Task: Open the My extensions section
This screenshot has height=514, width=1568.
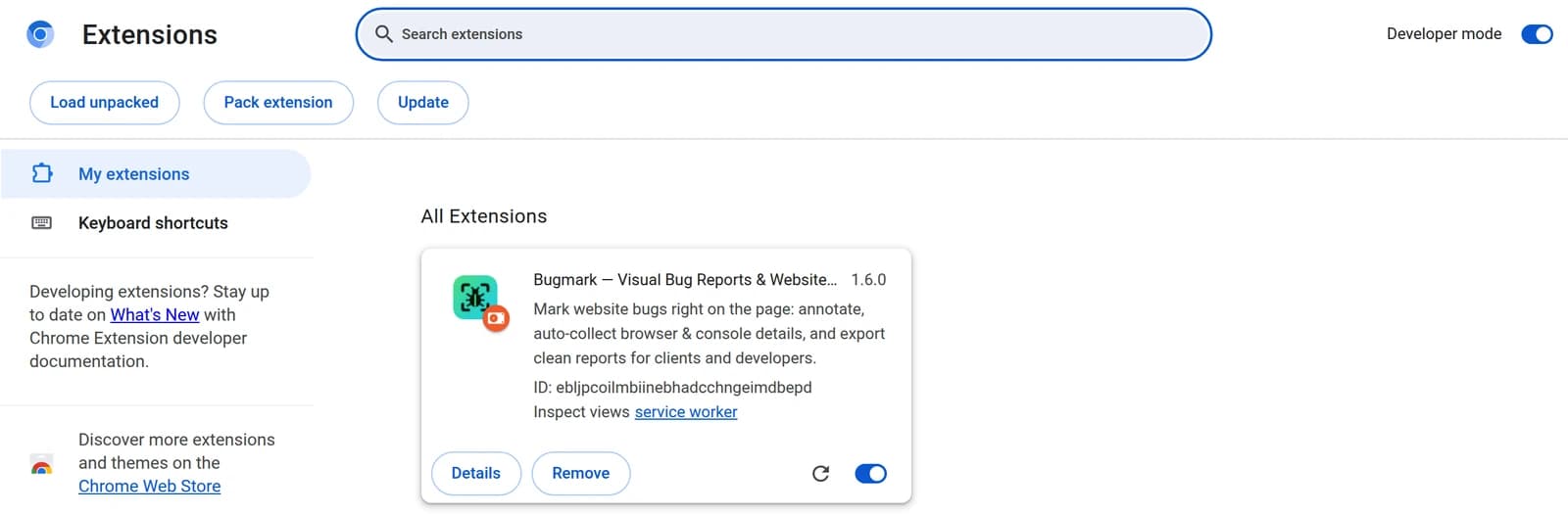Action: [x=156, y=173]
